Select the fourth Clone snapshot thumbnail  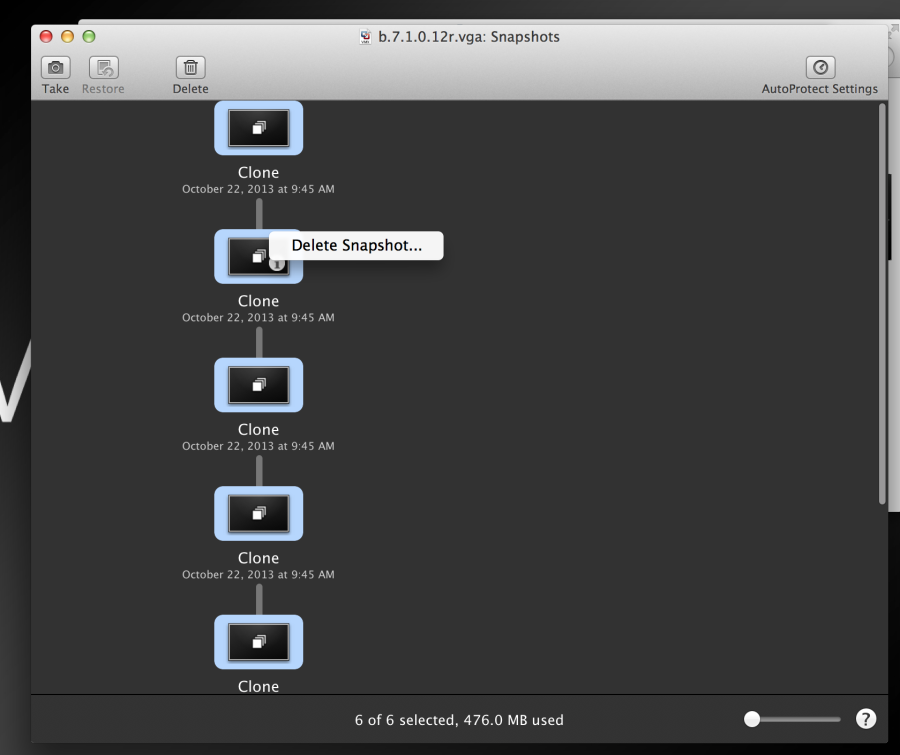(259, 513)
